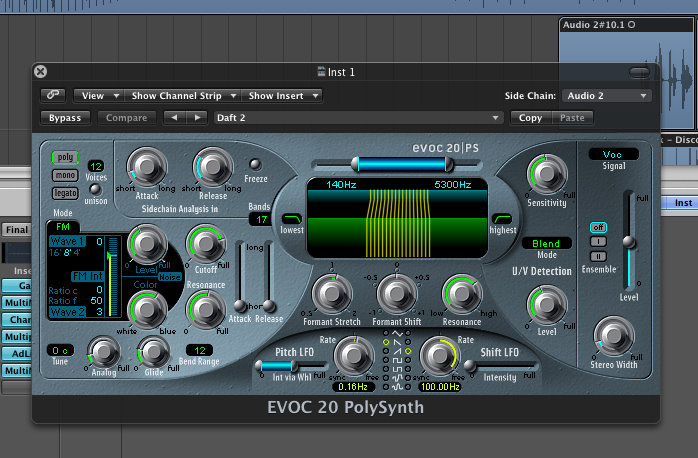This screenshot has width=698, height=458.
Task: Open the Show Insert dropdown
Action: point(282,96)
